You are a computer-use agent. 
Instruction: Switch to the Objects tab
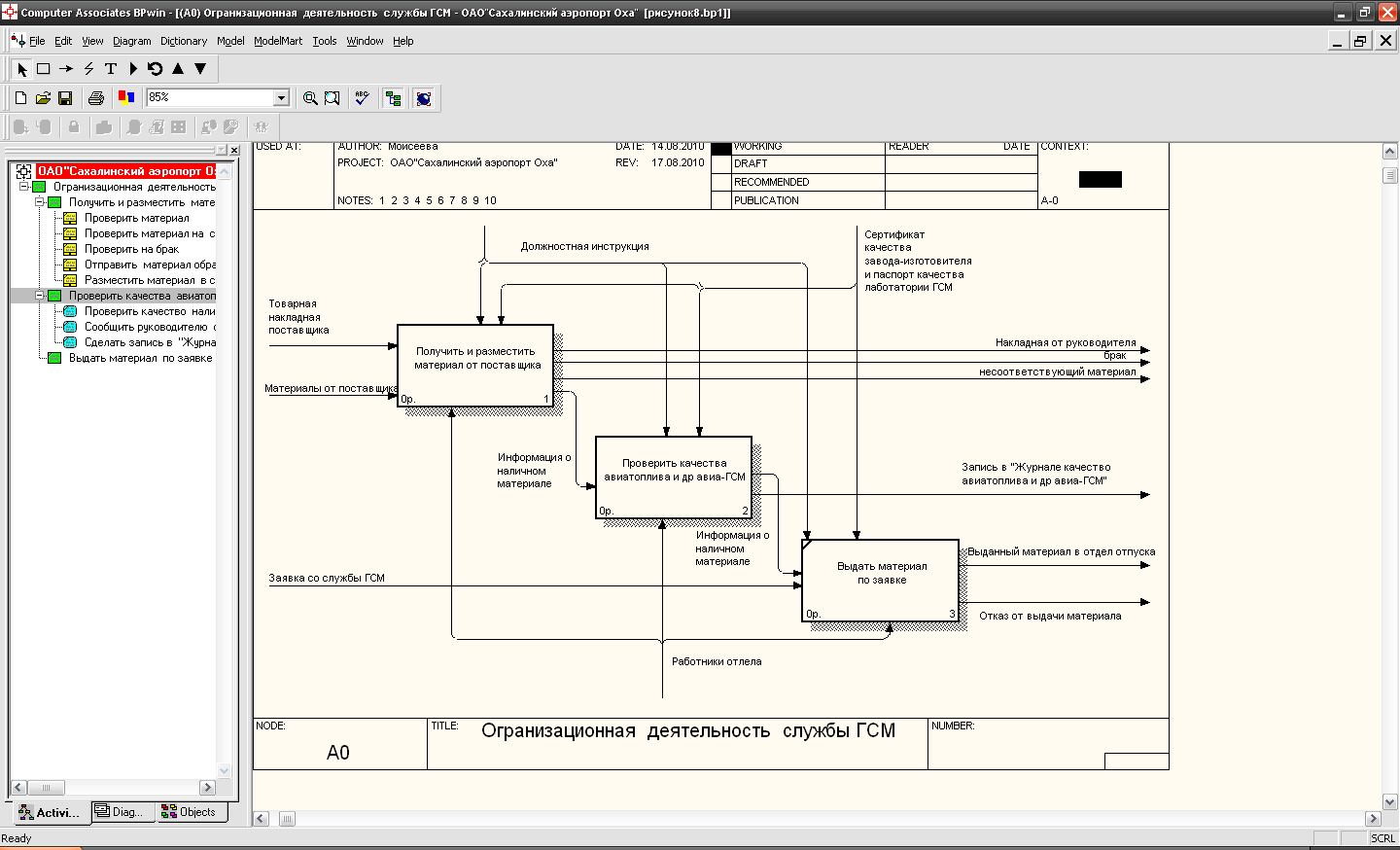pyautogui.click(x=190, y=812)
